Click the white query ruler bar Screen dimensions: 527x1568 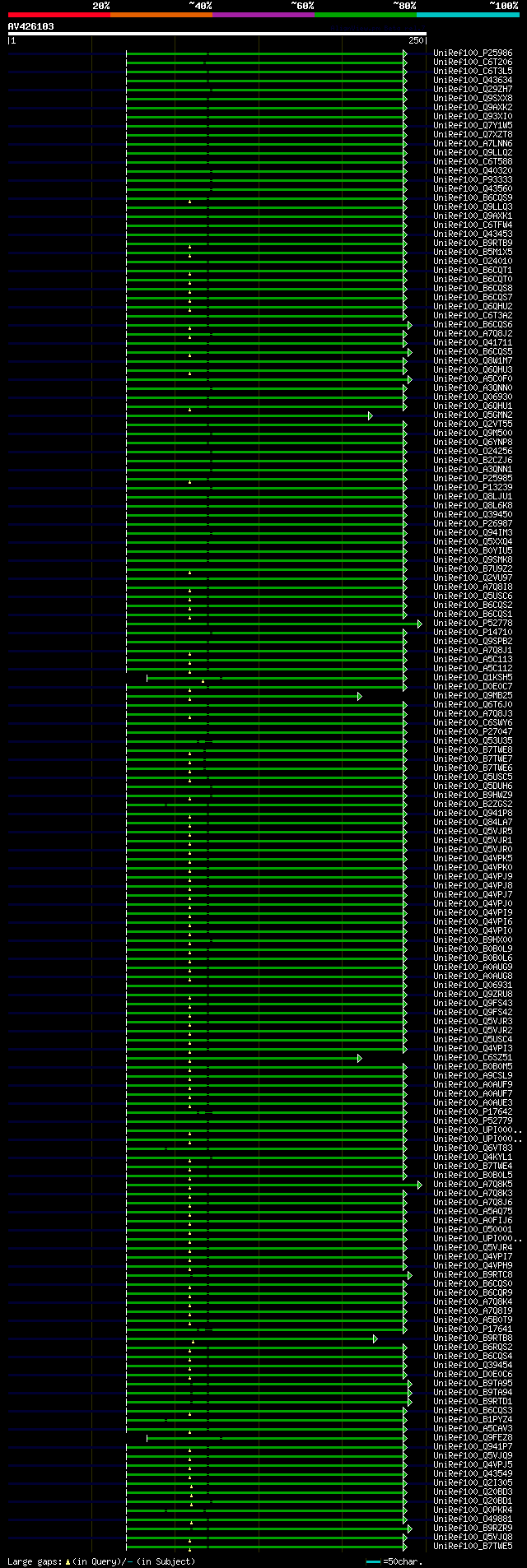tap(217, 34)
